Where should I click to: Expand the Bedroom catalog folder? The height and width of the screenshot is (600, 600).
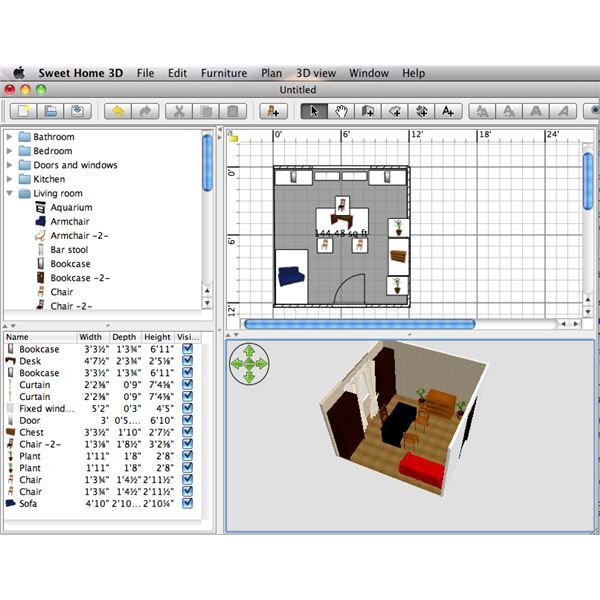(10, 151)
